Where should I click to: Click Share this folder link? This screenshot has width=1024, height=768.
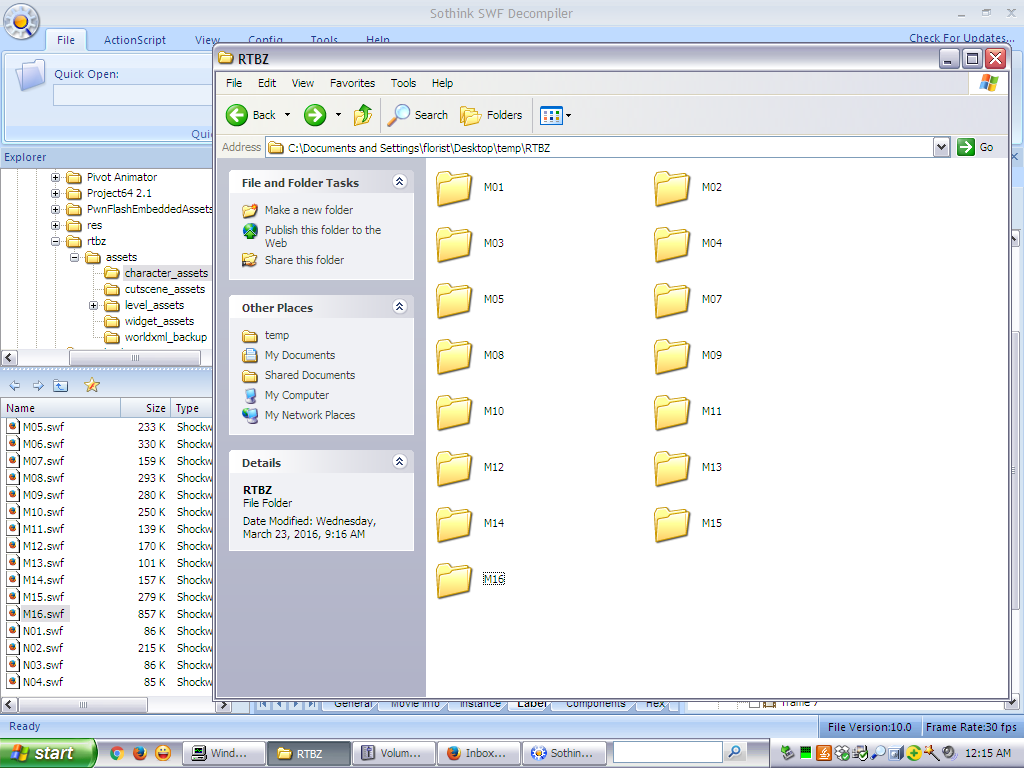[304, 260]
